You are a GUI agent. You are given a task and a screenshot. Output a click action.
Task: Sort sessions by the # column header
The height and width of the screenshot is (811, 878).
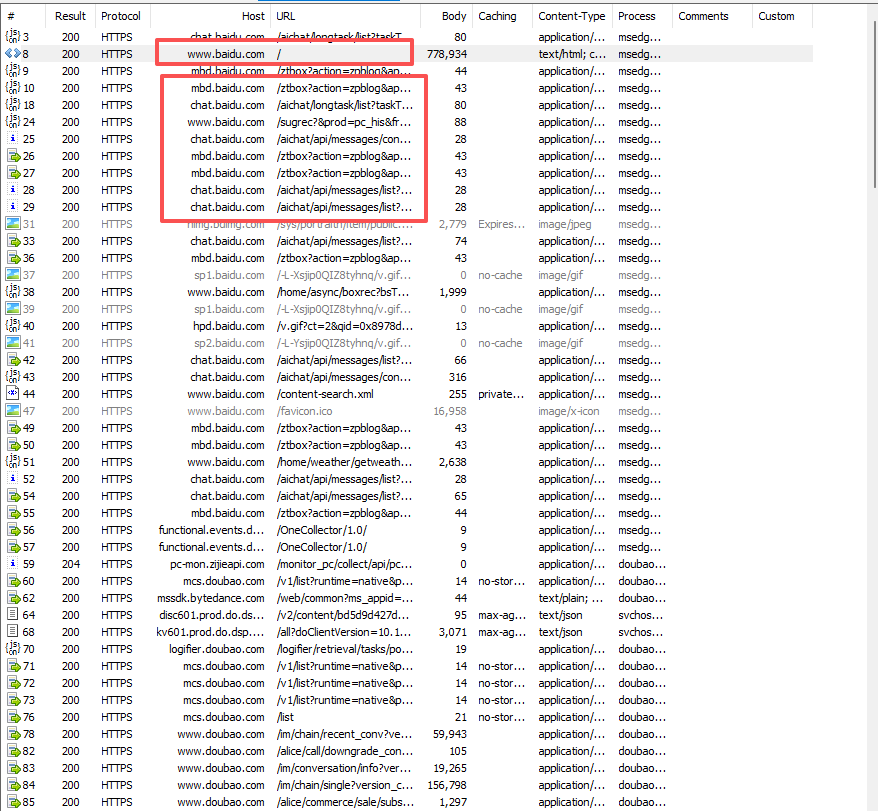[x=22, y=16]
